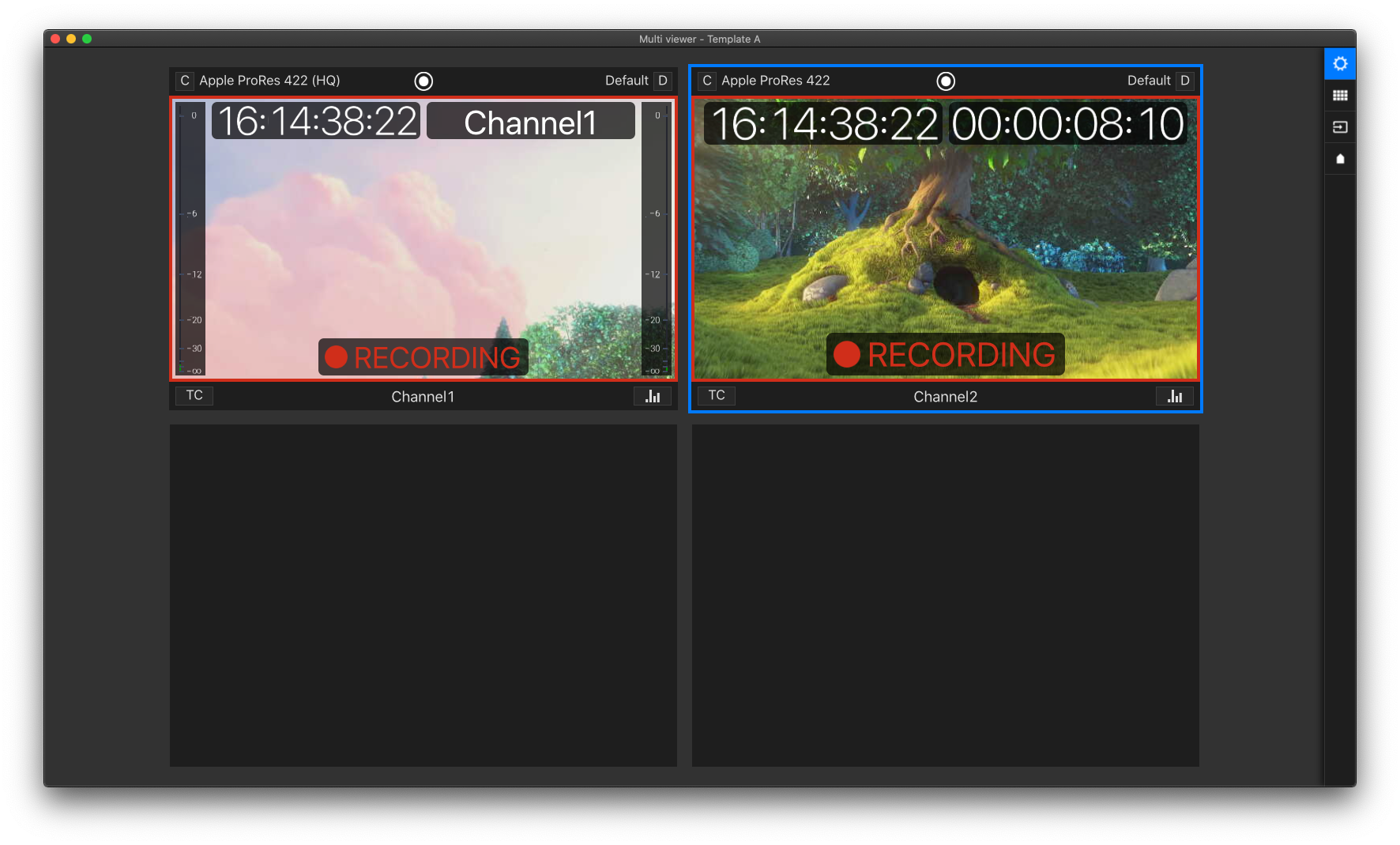
Task: Select the Default preset label on Channel1
Action: tap(627, 81)
